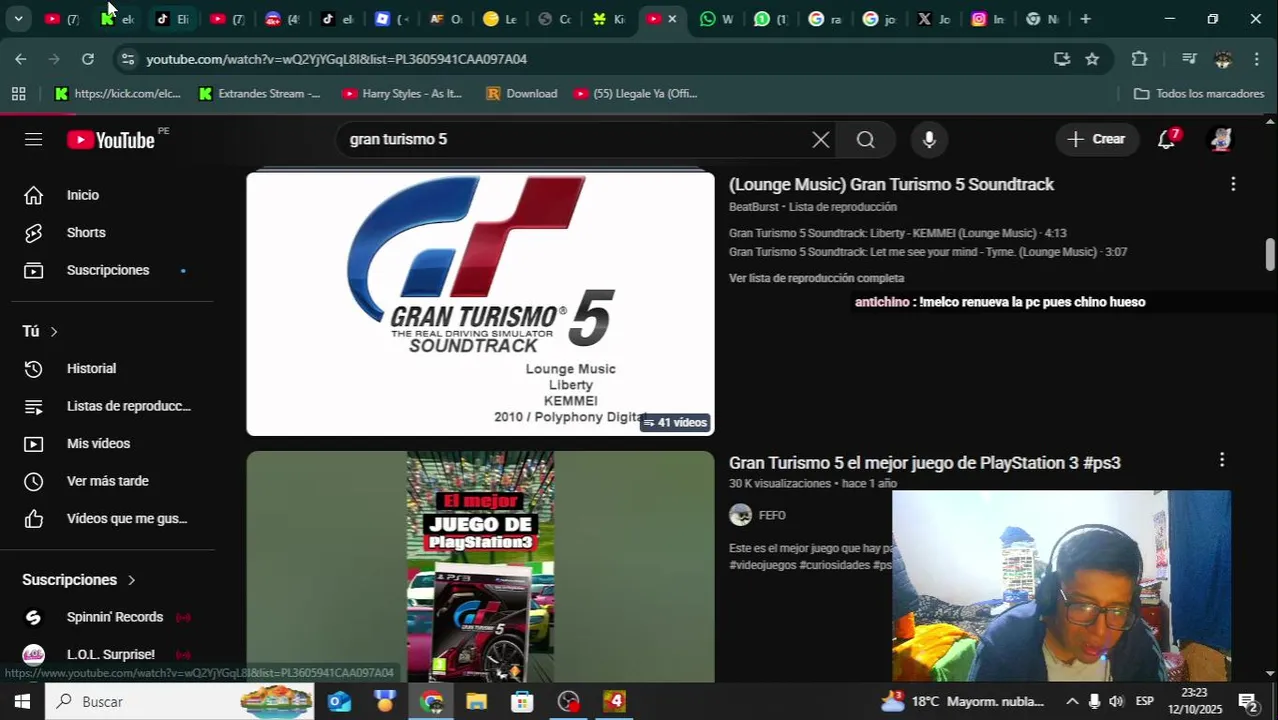Start voice search with the microphone
This screenshot has width=1278, height=720.
[x=929, y=140]
